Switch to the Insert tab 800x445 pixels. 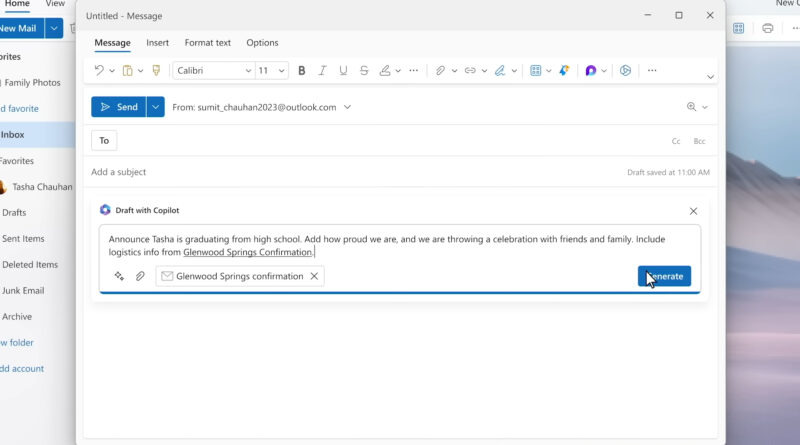[157, 43]
